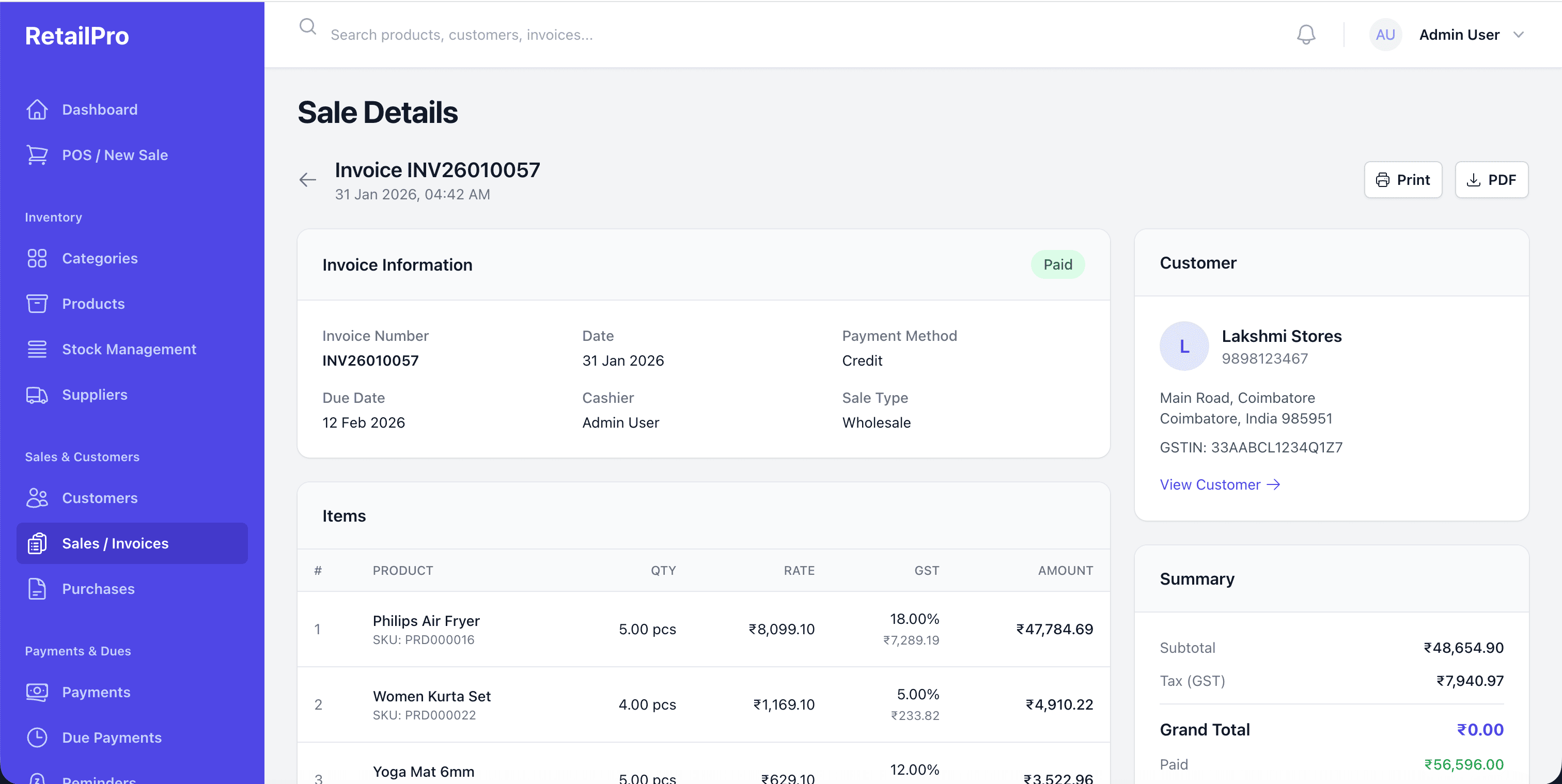This screenshot has height=784, width=1562.
Task: Download the invoice as PDF
Action: tap(1491, 180)
